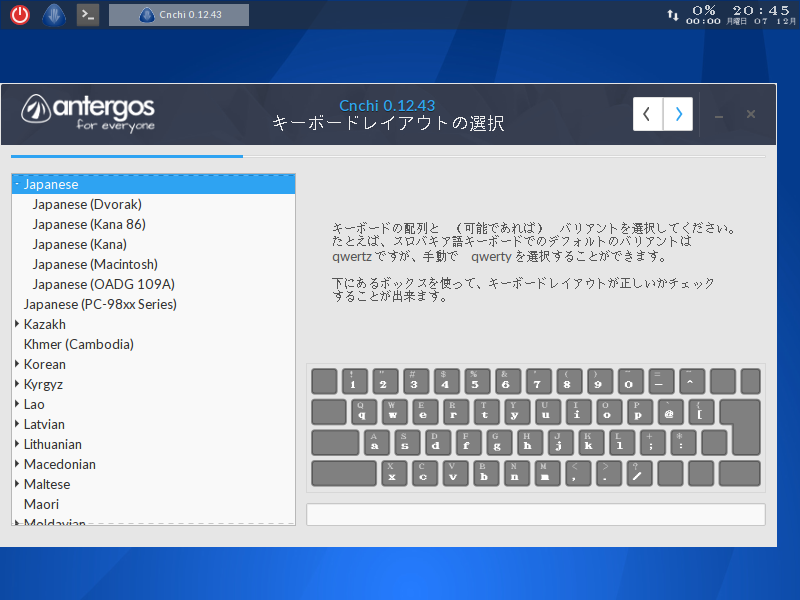Open the terminal from the top panel
The image size is (800, 600).
(x=87, y=14)
